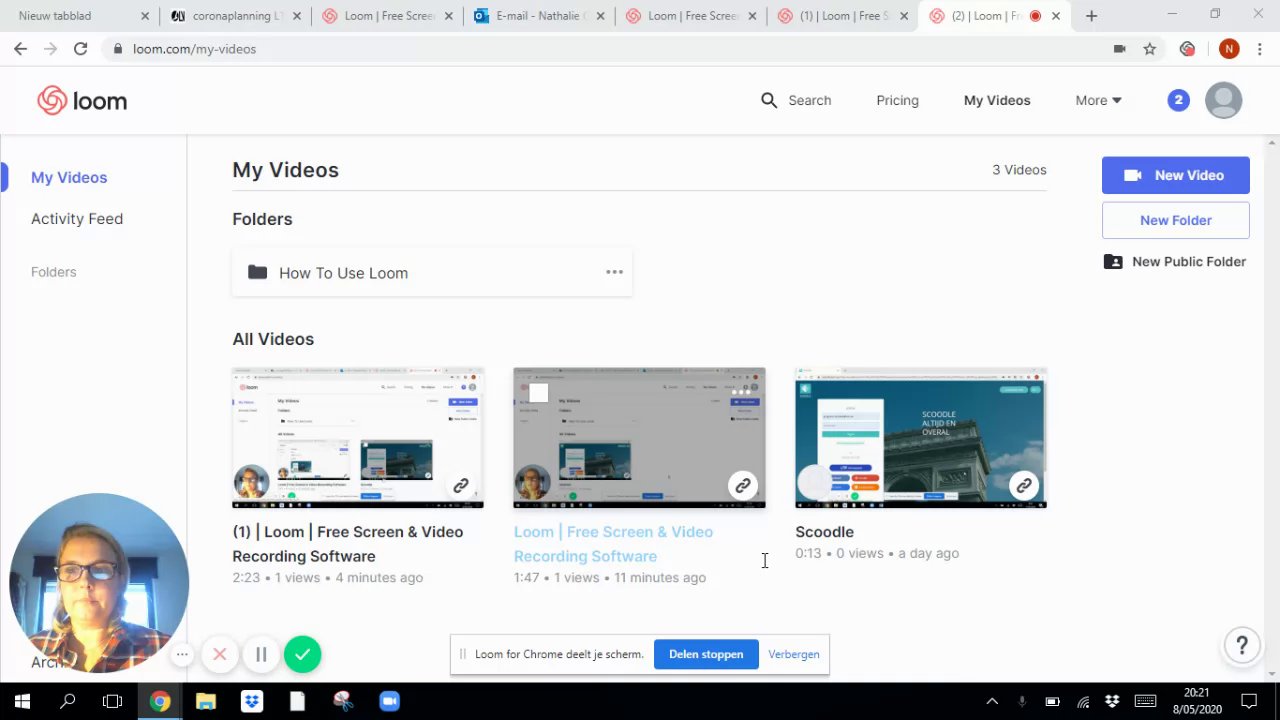Open File Explorer from the taskbar
Viewport: 1280px width, 720px height.
[x=206, y=701]
